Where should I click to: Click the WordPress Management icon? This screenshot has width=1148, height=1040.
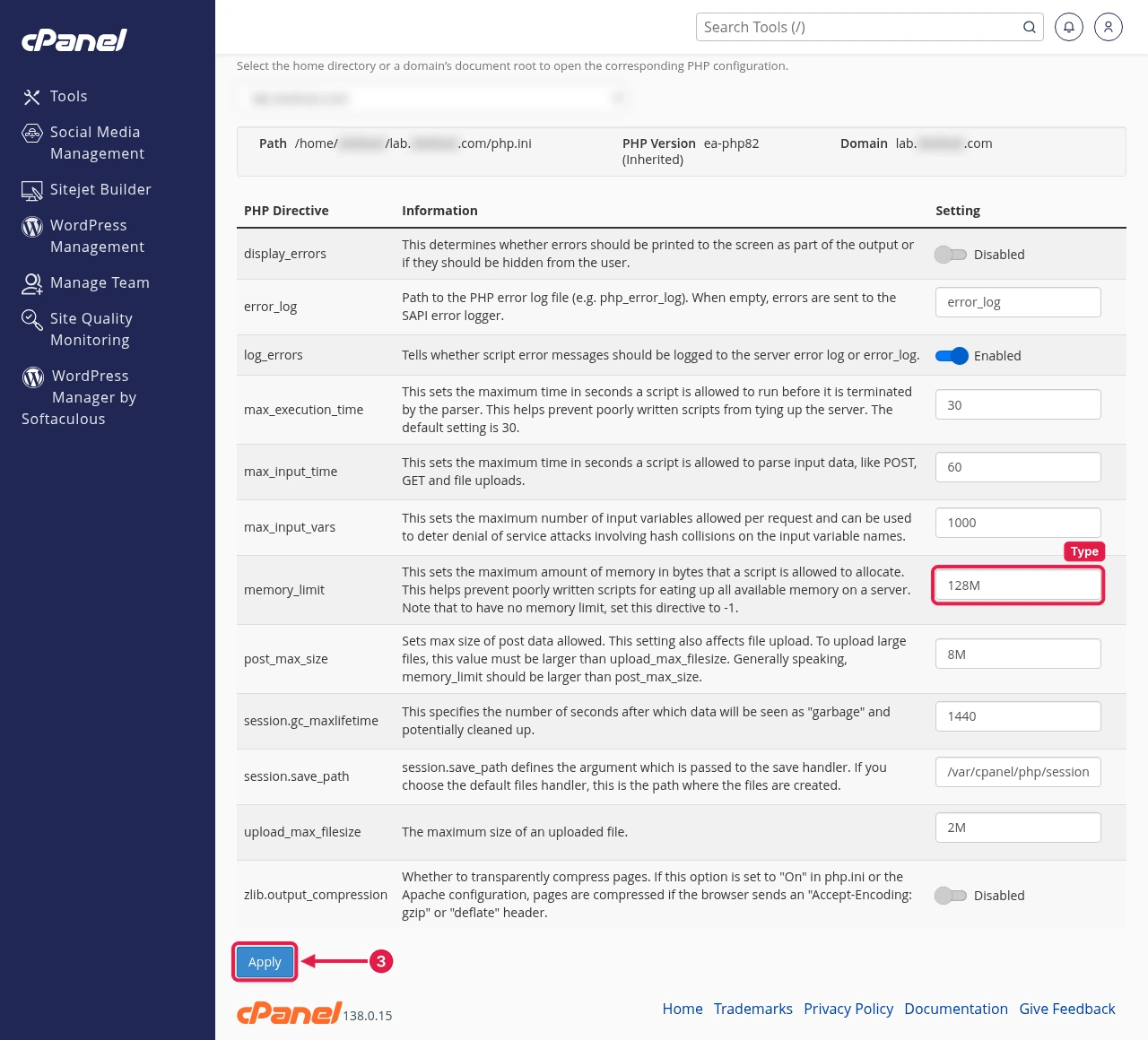click(x=32, y=226)
